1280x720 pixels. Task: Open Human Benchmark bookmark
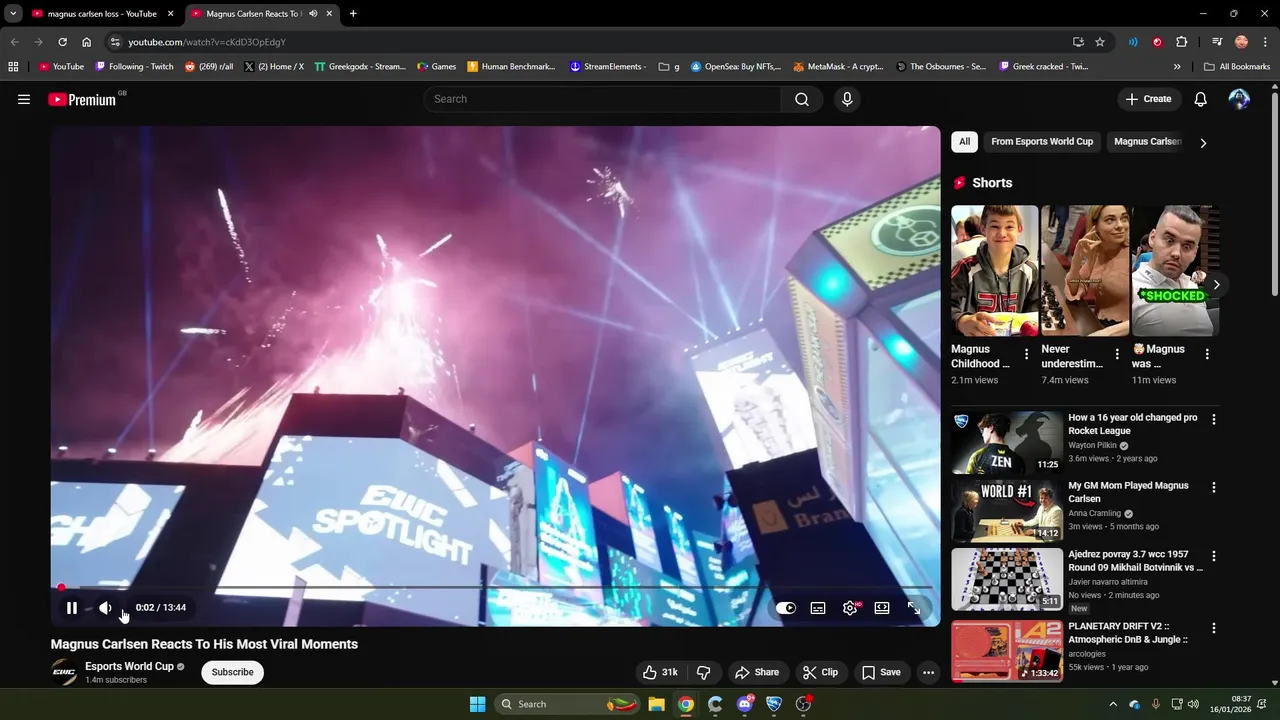(x=511, y=67)
